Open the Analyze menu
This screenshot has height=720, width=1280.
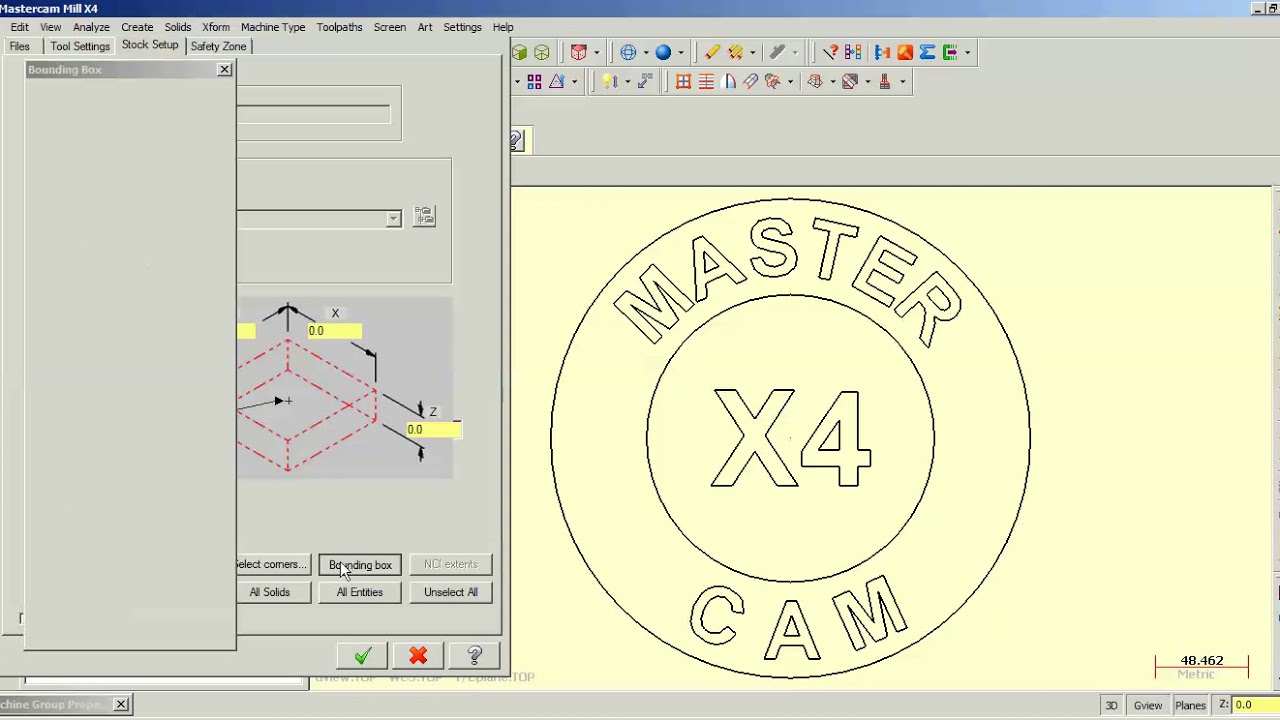[x=91, y=27]
